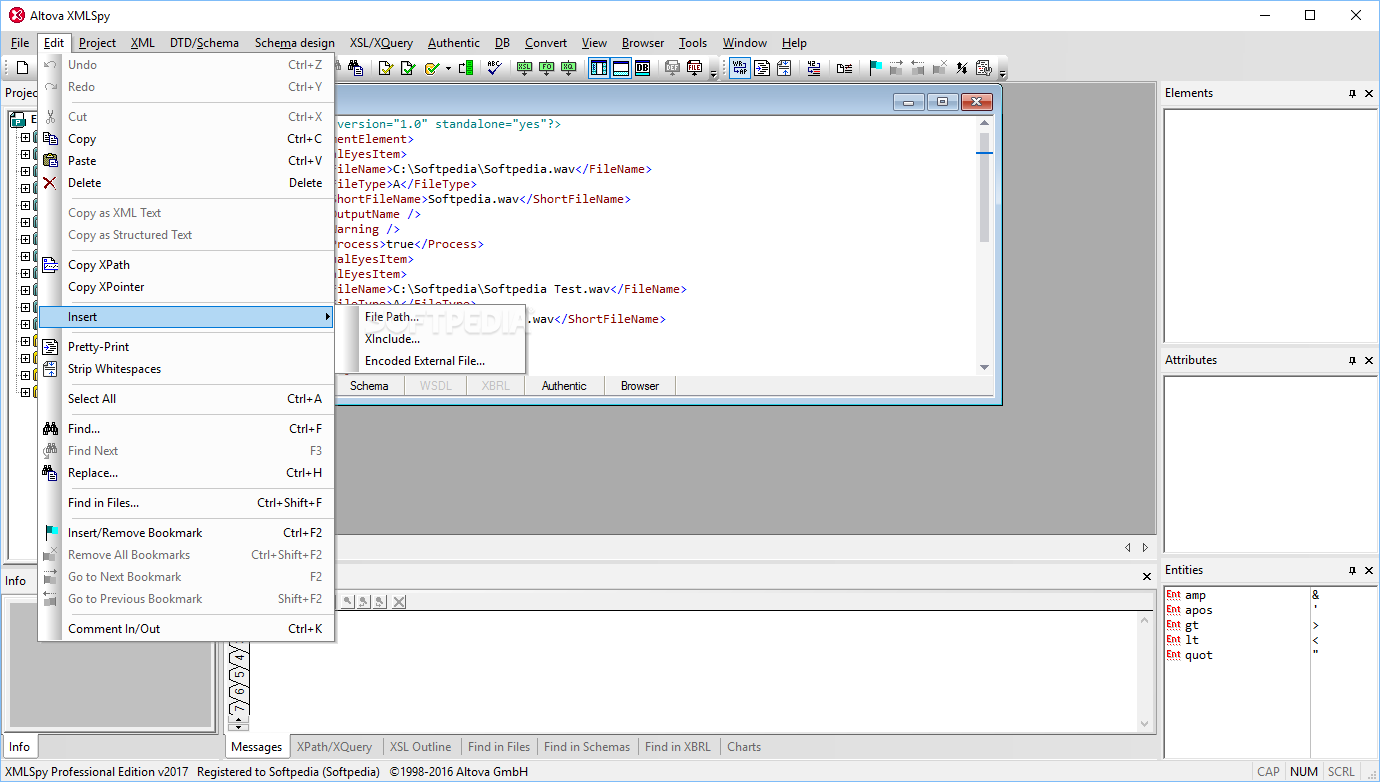Switch to the Browser view tab
Screen dimensions: 1380x782
[640, 386]
